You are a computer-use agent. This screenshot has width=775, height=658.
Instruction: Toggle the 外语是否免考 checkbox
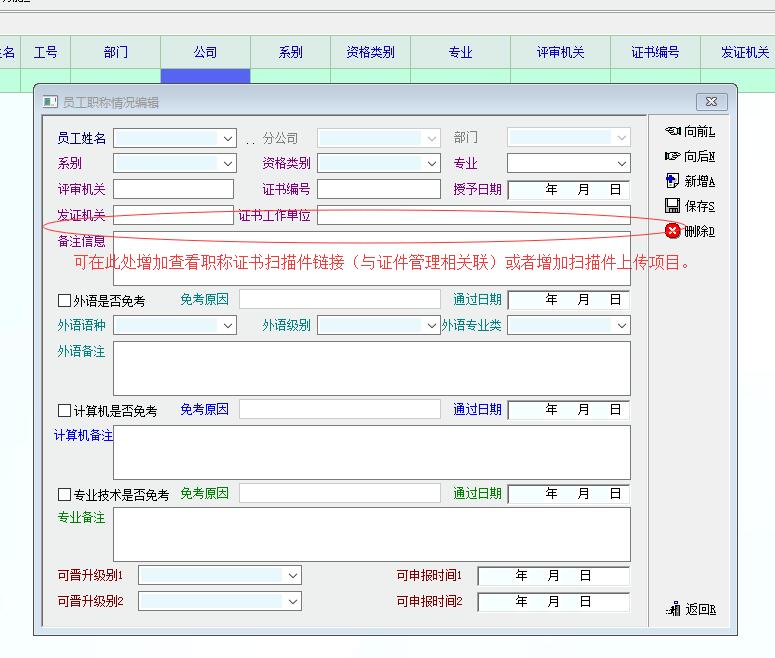click(x=65, y=300)
